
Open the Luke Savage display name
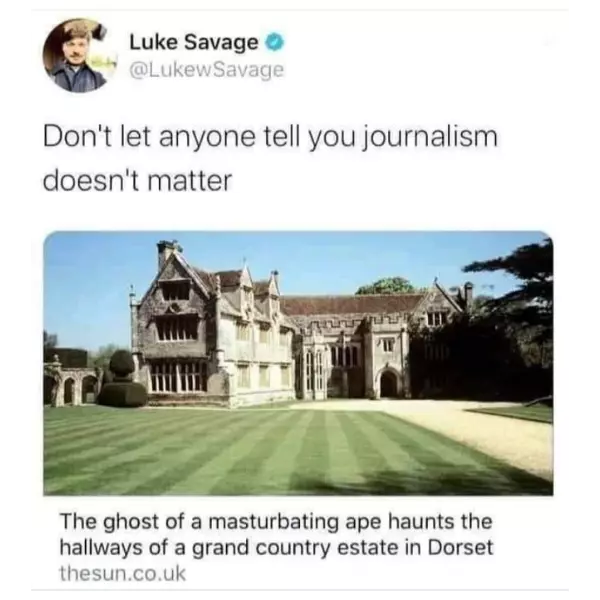tap(194, 42)
